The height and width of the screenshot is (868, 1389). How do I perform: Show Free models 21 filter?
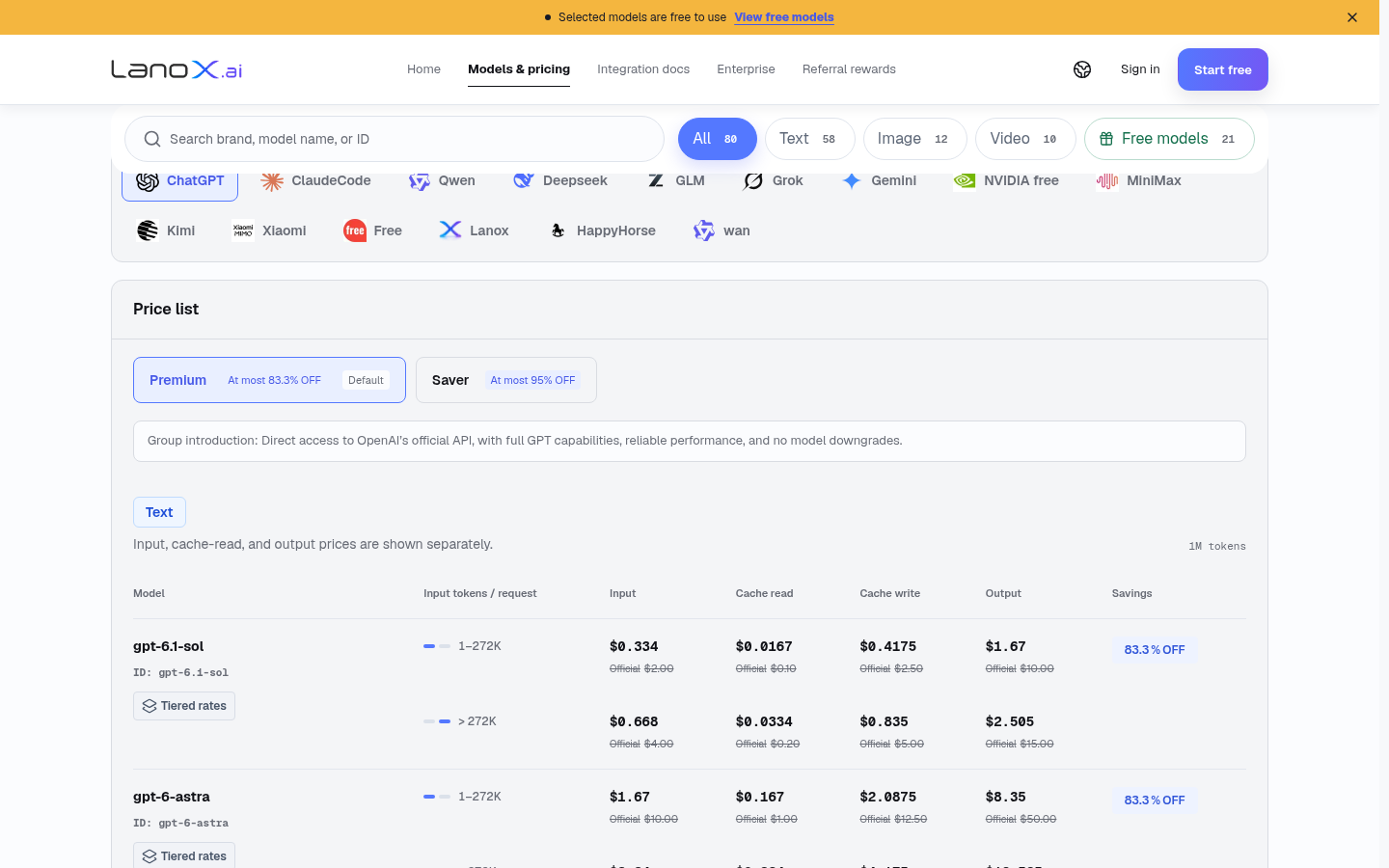coord(1169,139)
